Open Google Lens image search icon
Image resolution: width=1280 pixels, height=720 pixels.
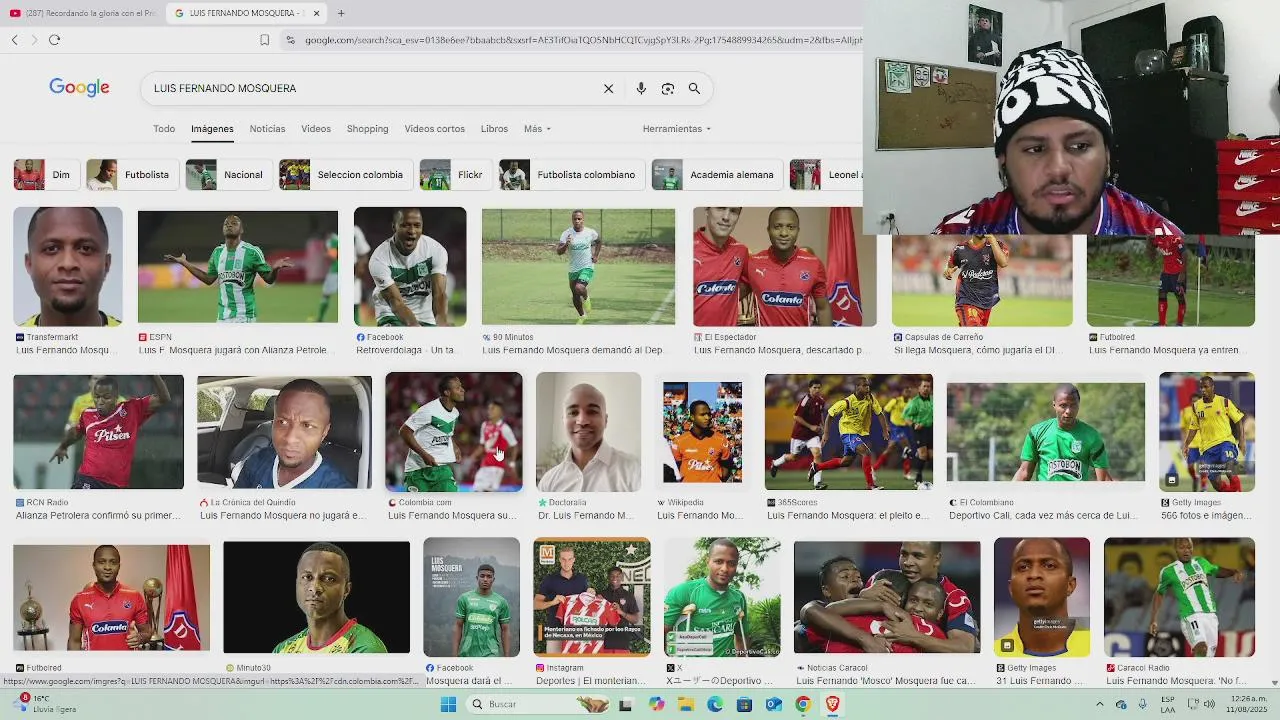668,88
